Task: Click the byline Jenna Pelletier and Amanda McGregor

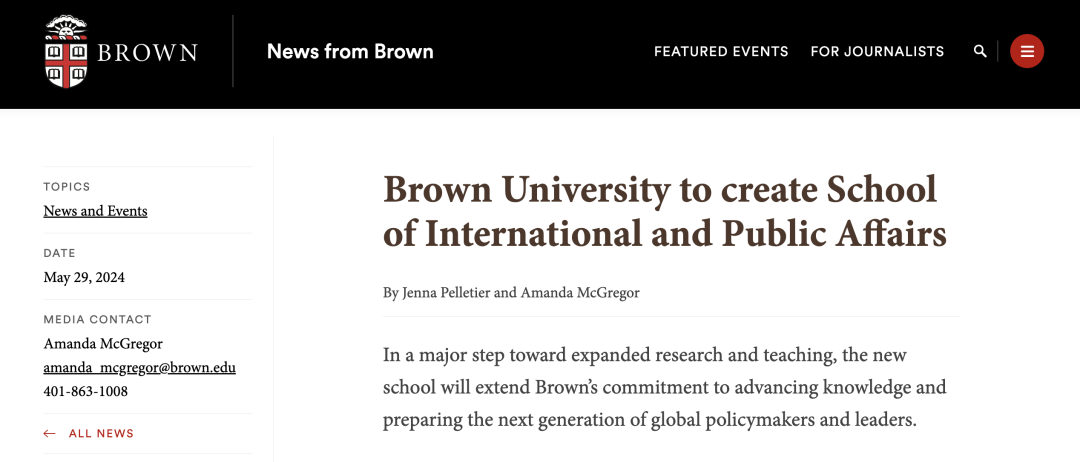Action: tap(511, 293)
